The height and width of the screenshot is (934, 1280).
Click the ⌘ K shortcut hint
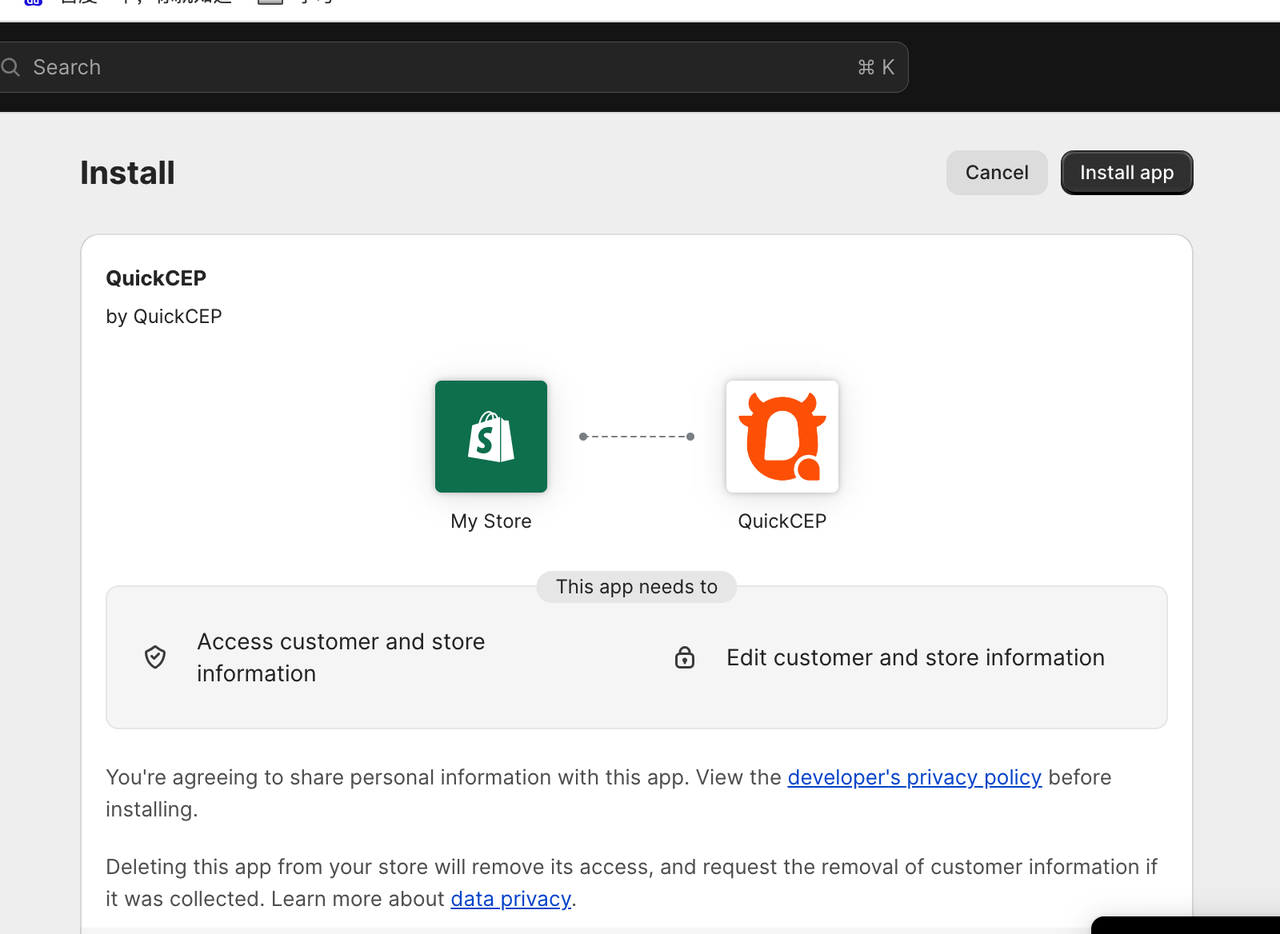point(876,67)
